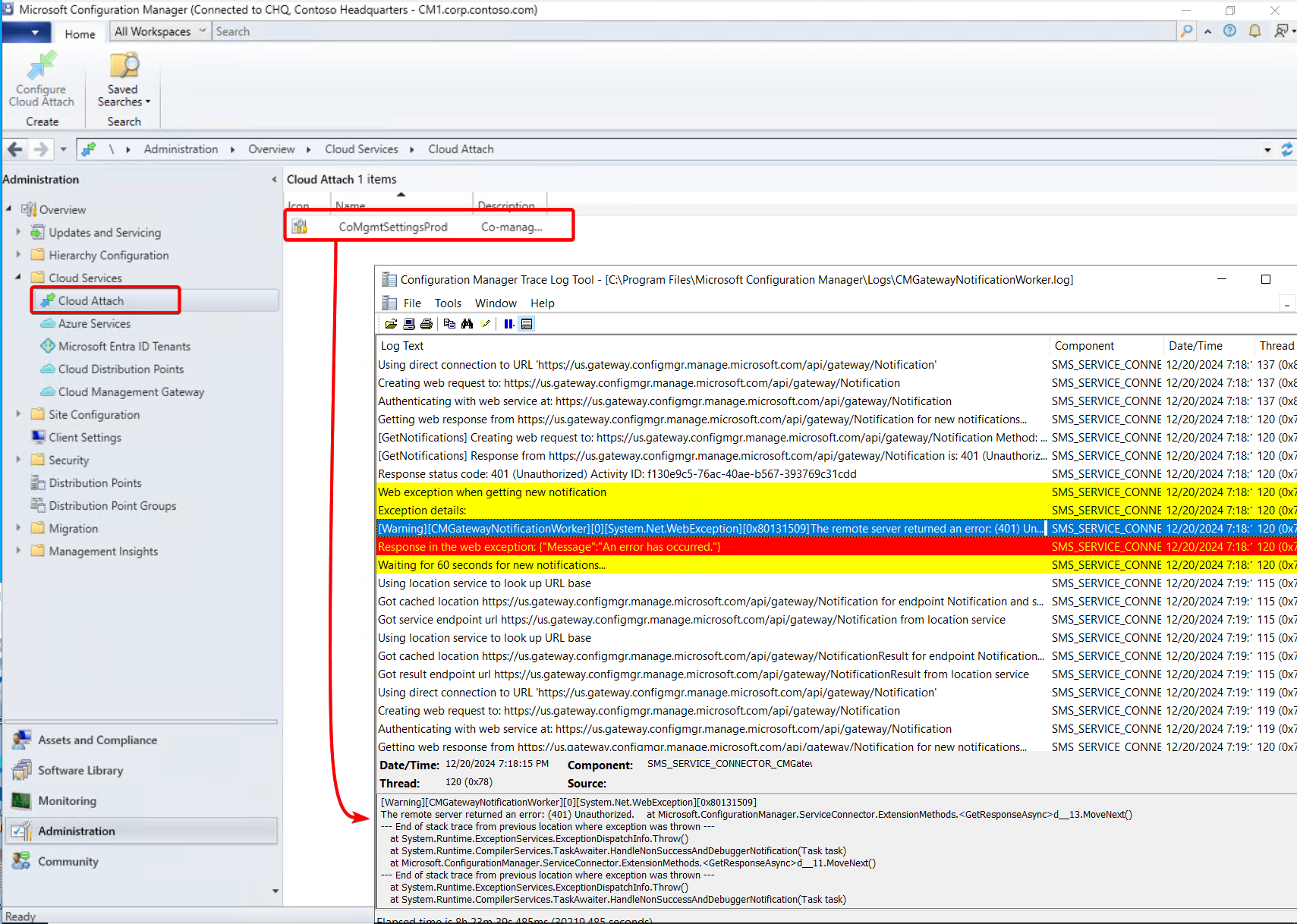The height and width of the screenshot is (924, 1297).
Task: Click the Highlight pen icon in trace toolbar
Action: (486, 324)
